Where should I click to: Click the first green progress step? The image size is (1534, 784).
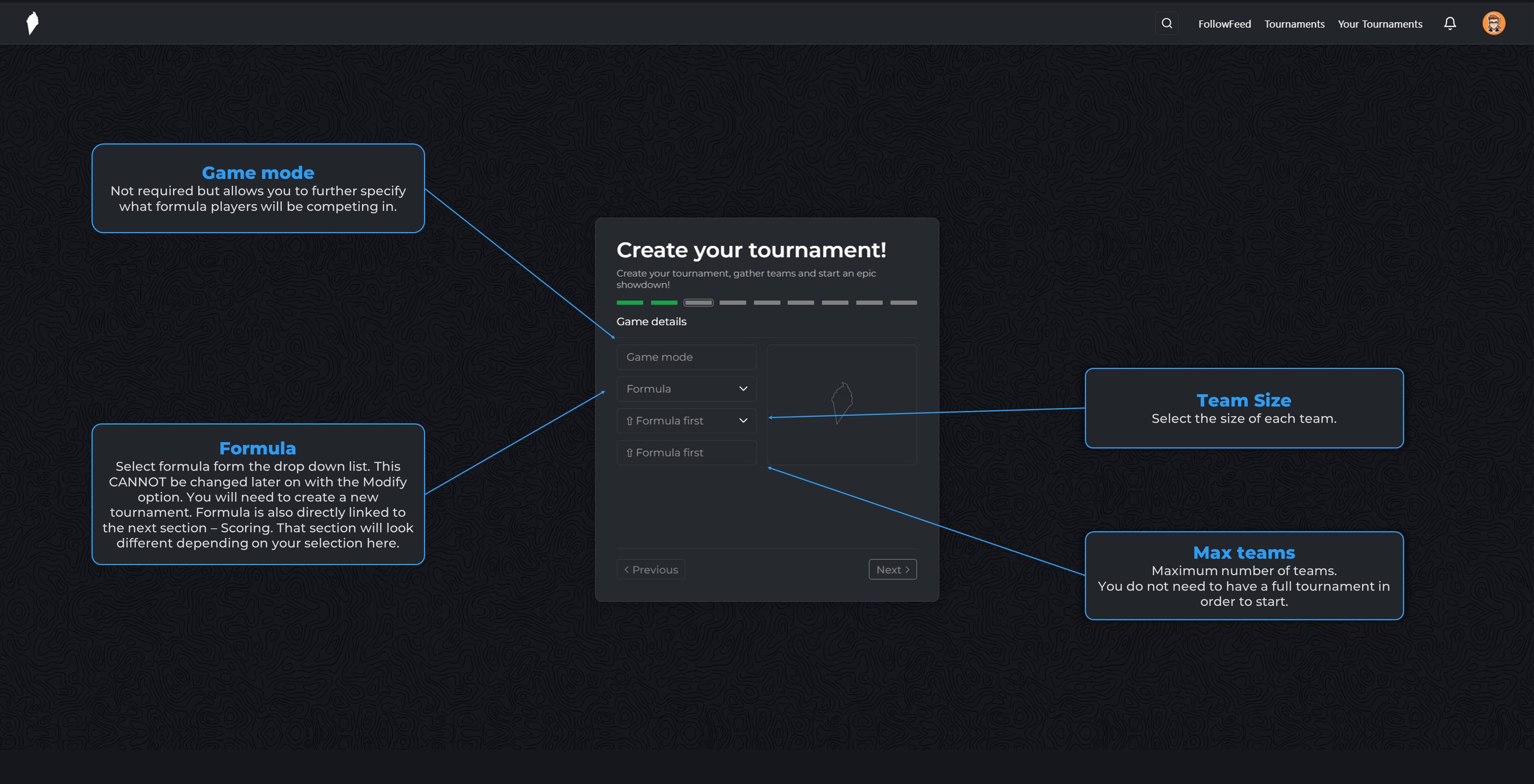629,303
